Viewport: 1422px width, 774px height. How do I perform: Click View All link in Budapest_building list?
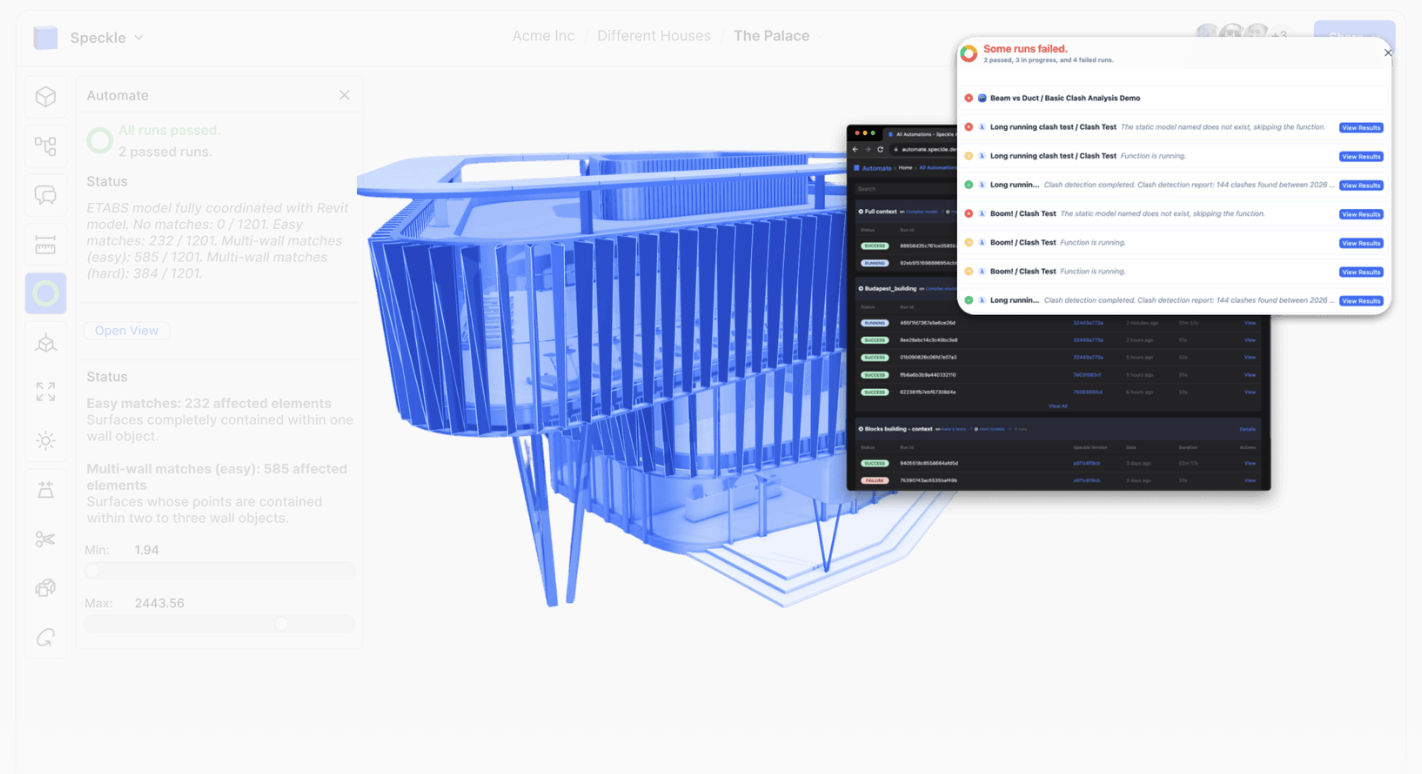click(x=1057, y=406)
